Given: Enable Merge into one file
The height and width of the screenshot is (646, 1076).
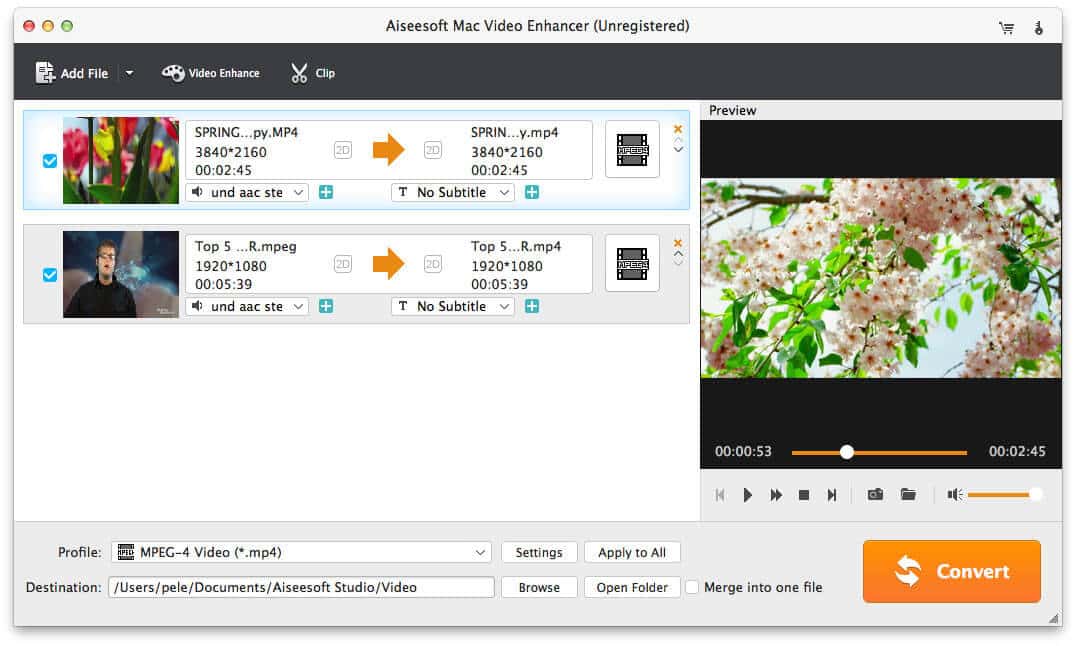Looking at the screenshot, I should pyautogui.click(x=692, y=587).
